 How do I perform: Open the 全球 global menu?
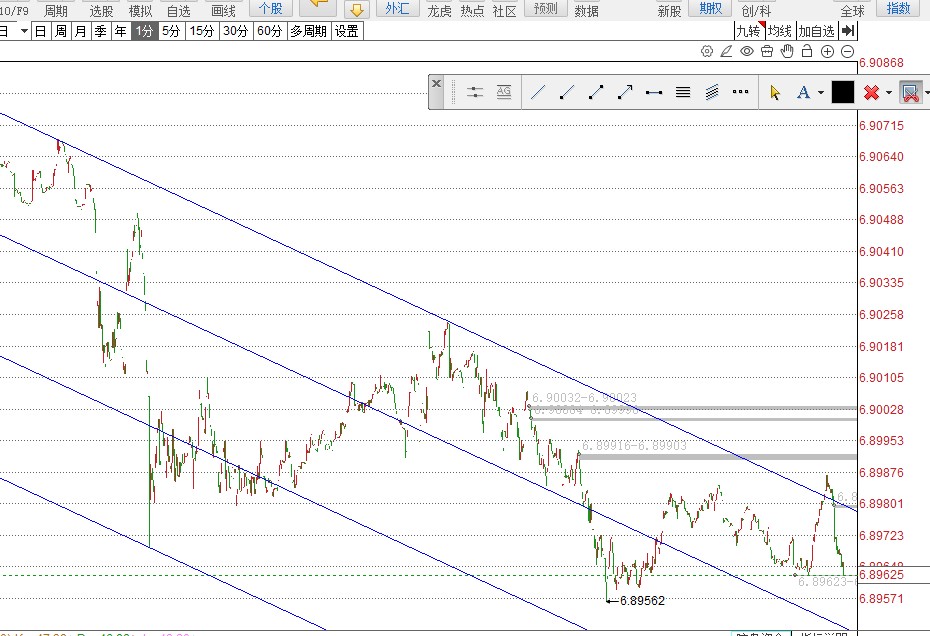852,11
